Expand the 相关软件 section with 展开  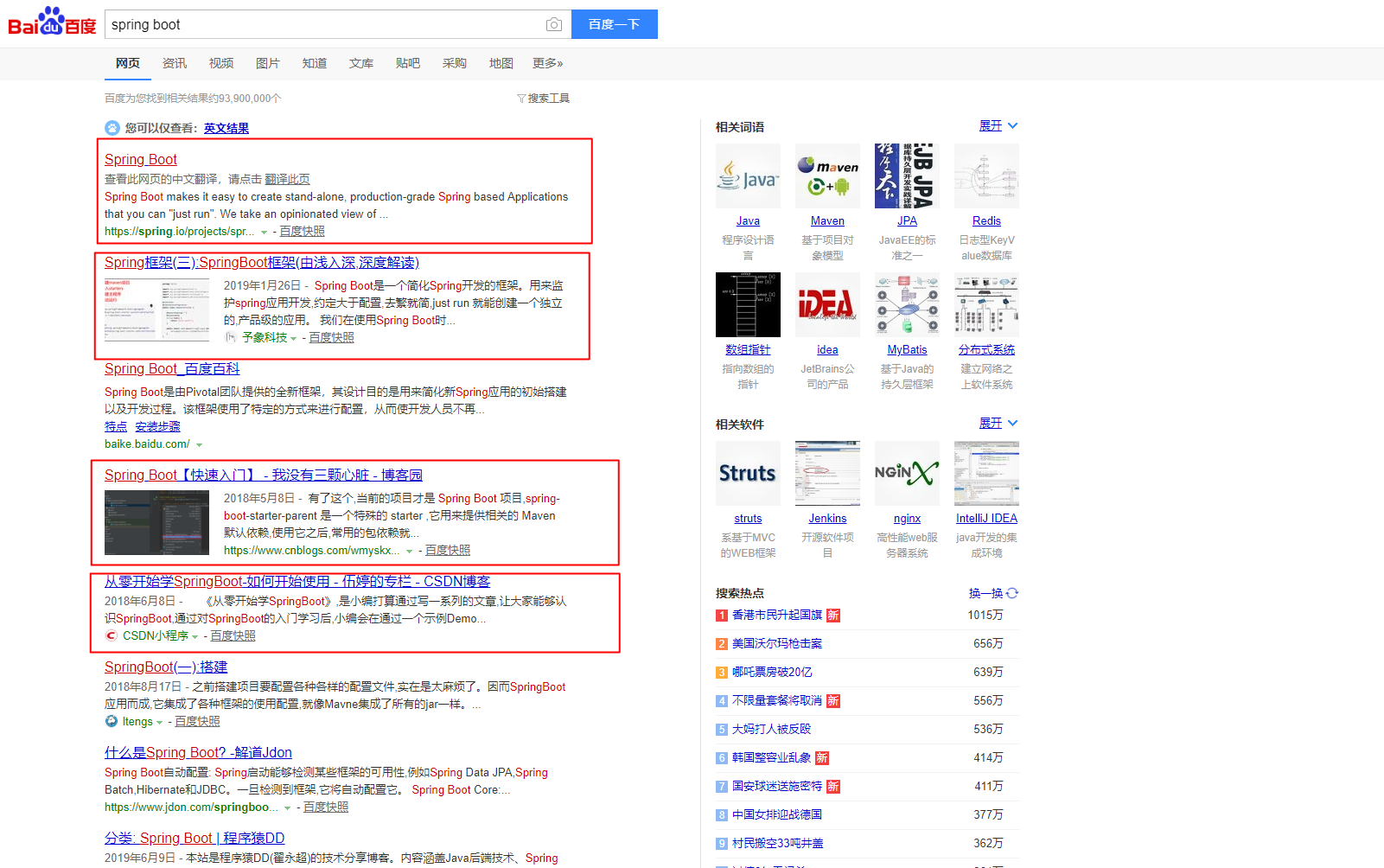tap(998, 424)
